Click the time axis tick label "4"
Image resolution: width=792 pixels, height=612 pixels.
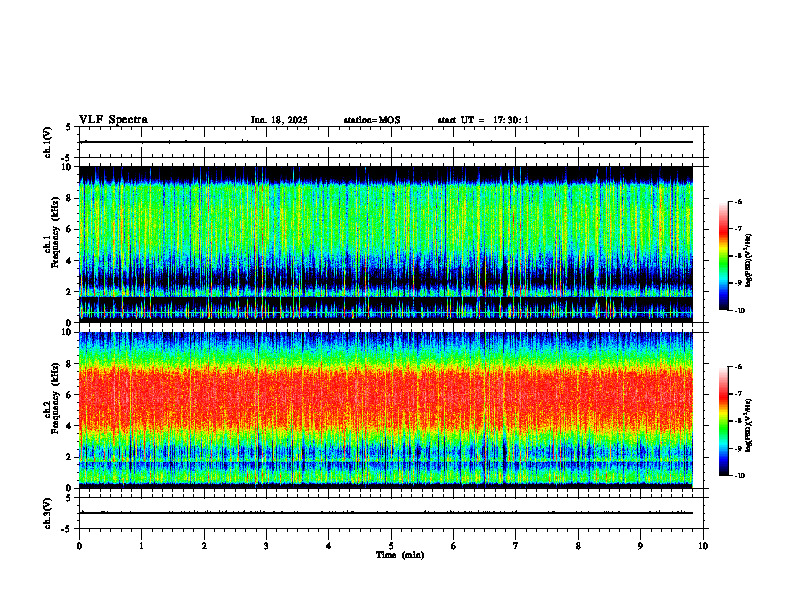point(329,546)
